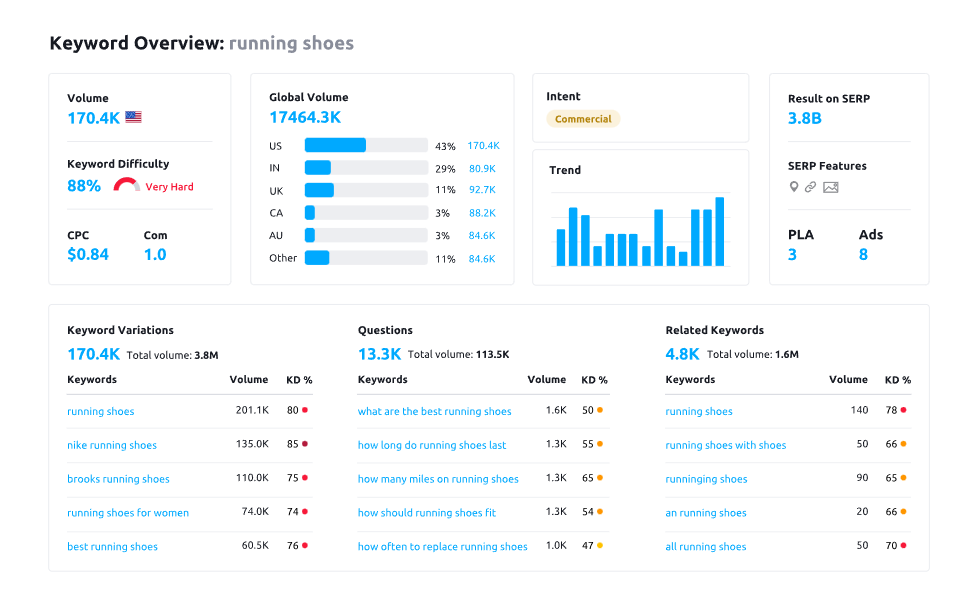Image resolution: width=973 pixels, height=610 pixels.
Task: Click the US flag icon next to Volume
Action: tap(133, 116)
